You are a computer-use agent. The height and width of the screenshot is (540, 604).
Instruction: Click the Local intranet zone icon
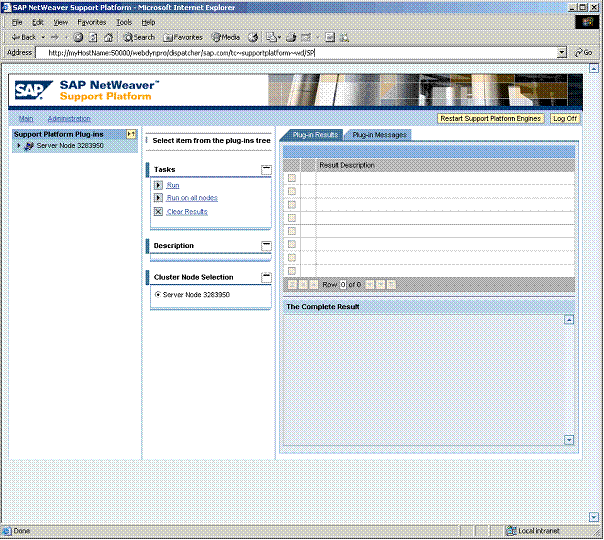[x=511, y=531]
